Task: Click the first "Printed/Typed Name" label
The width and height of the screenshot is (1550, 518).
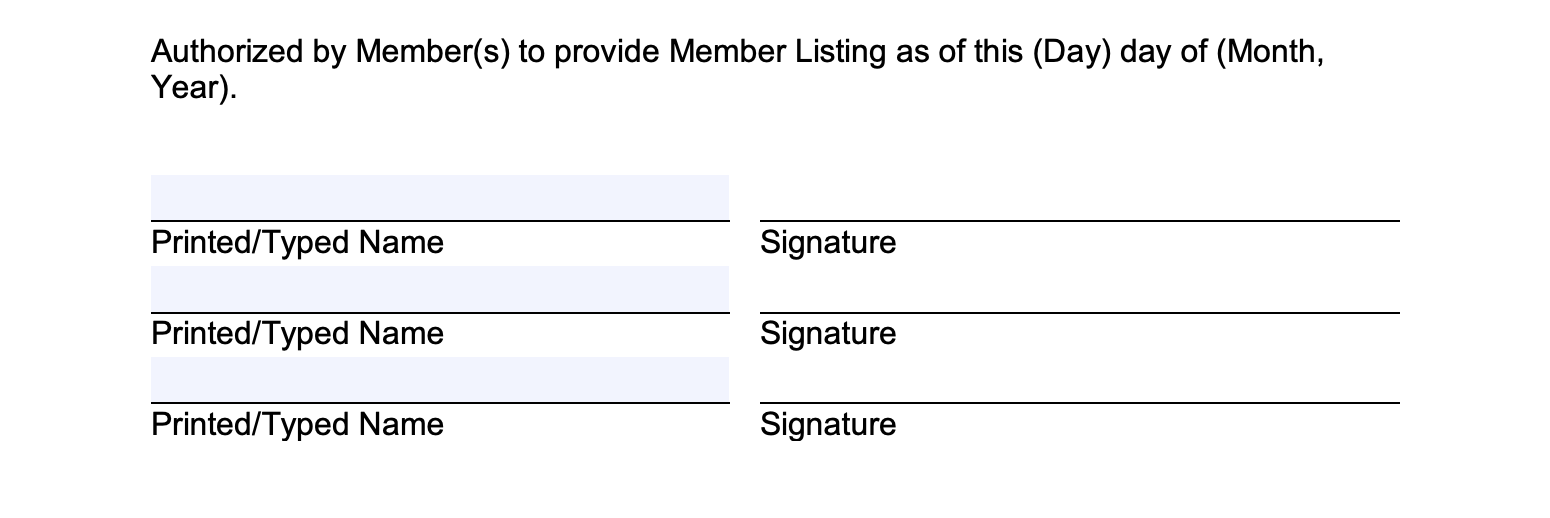Action: pyautogui.click(x=297, y=243)
